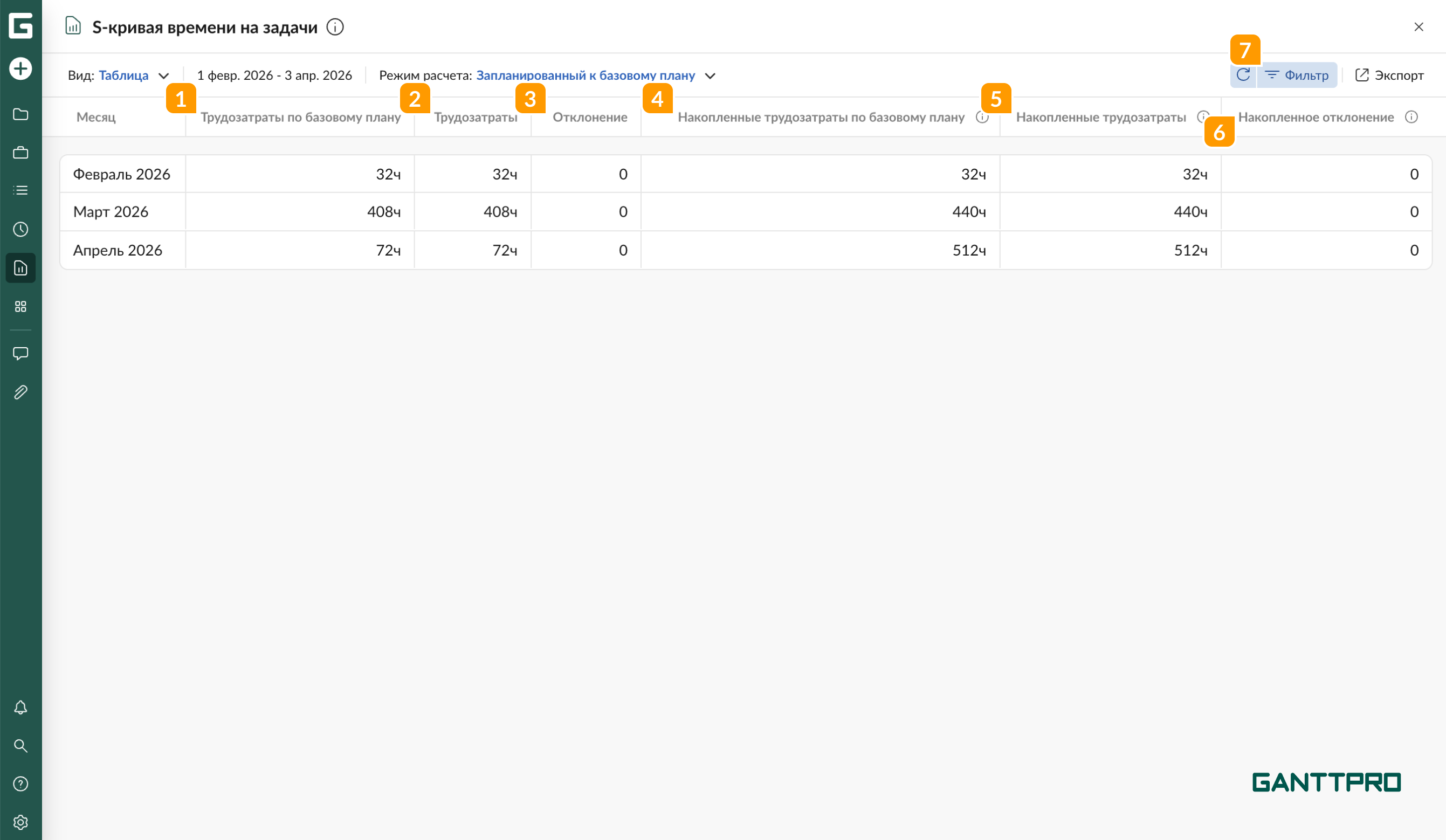Screen dimensions: 1446x840
Task: Click the plus create-new icon in sidebar
Action: (20, 69)
